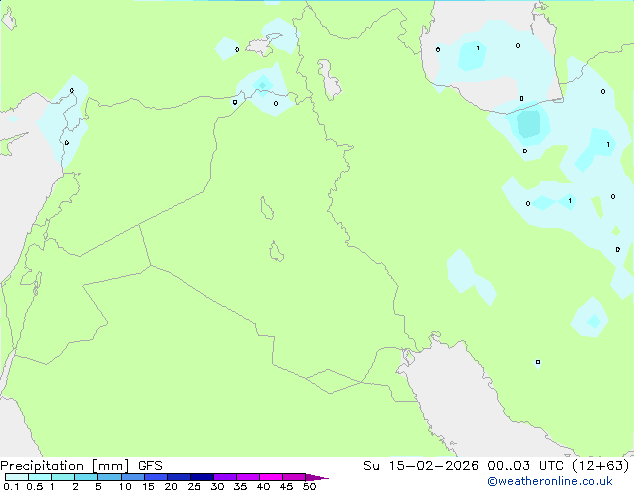Click the "45" legend label
634x490 pixels.
286,486
